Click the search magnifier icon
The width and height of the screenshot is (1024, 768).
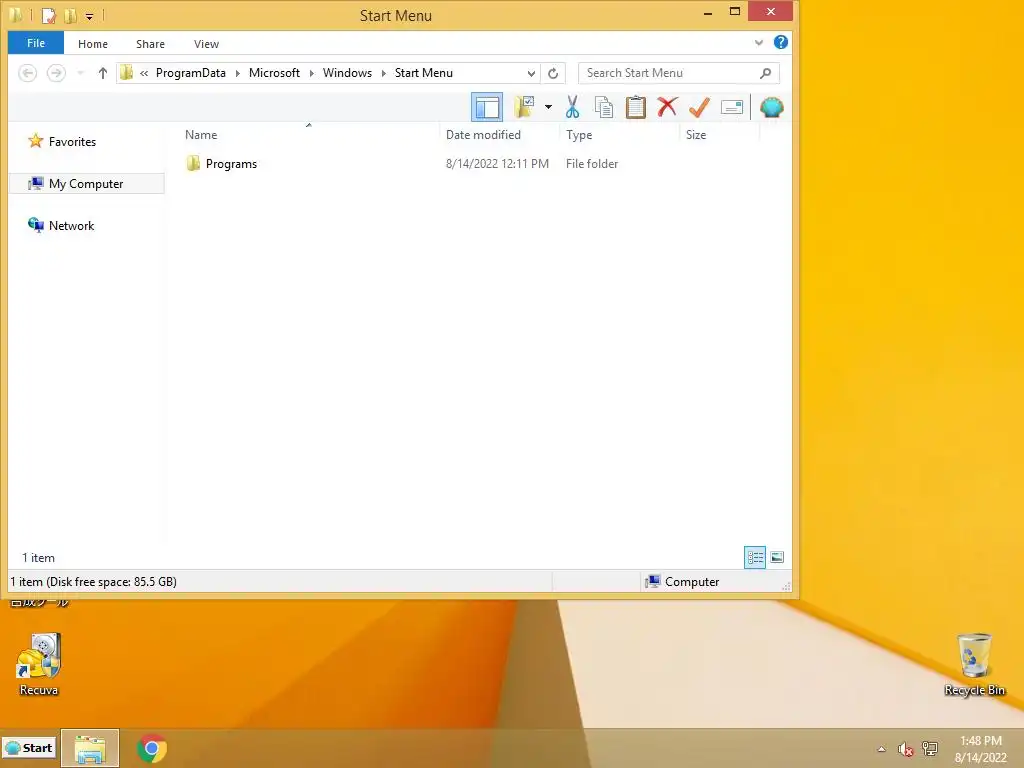765,73
